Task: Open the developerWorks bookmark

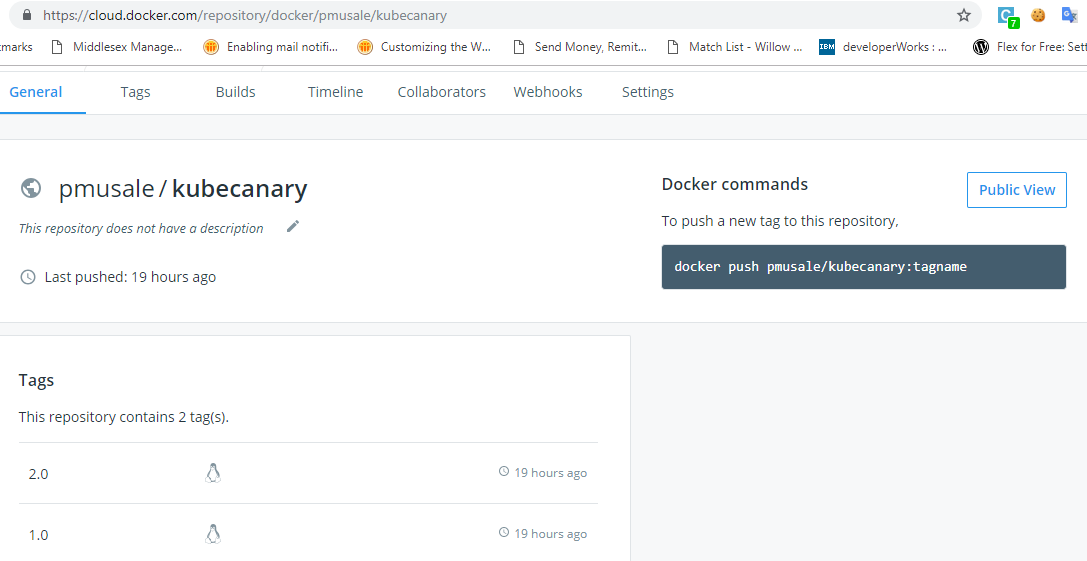Action: [883, 47]
